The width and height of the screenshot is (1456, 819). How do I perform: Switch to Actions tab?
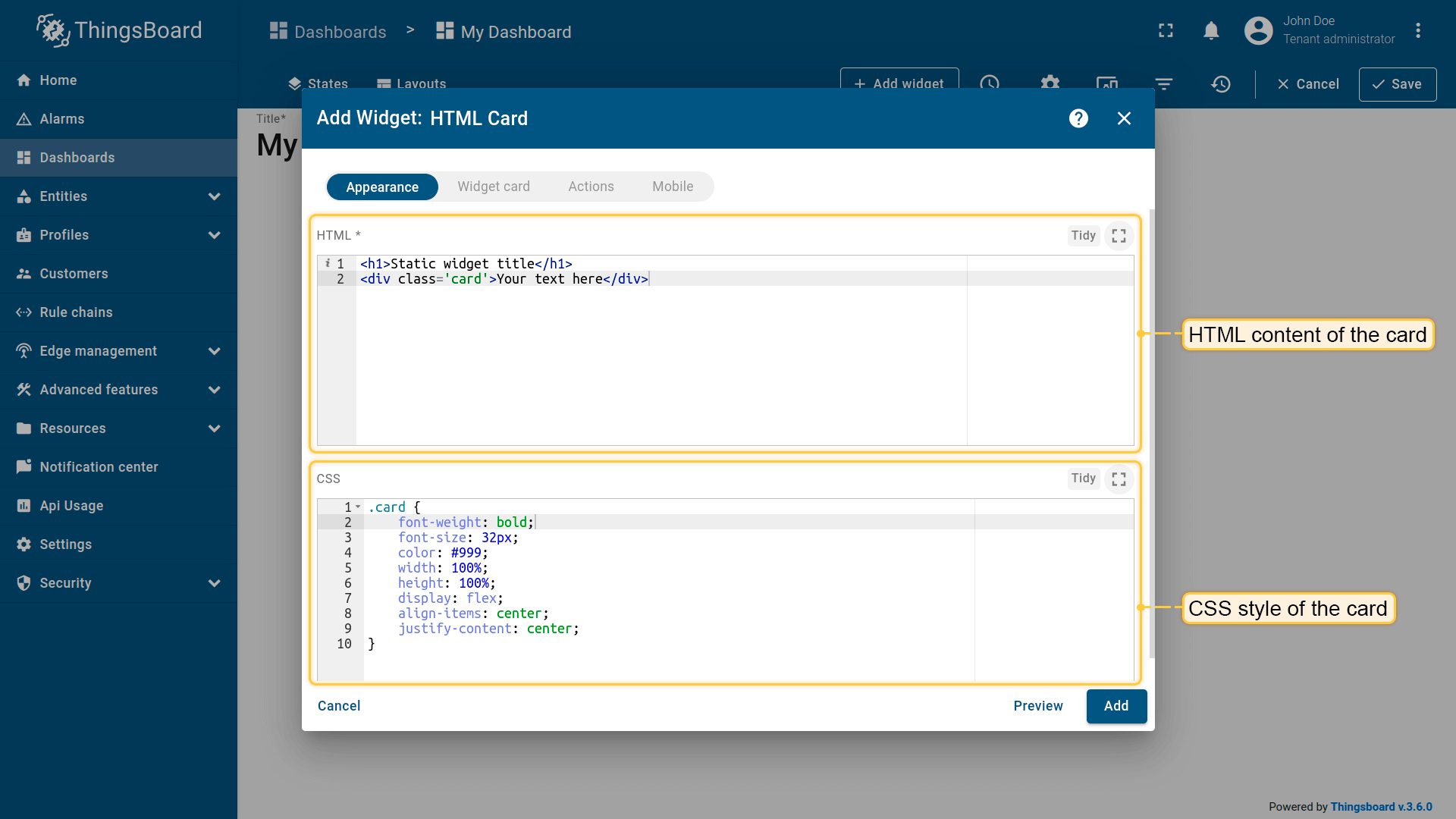[591, 187]
